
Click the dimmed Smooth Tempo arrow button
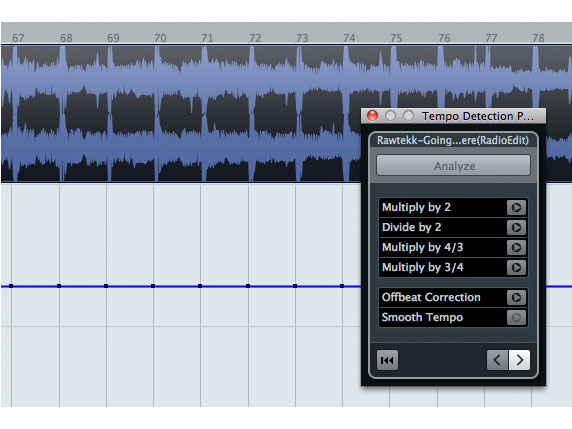516,317
